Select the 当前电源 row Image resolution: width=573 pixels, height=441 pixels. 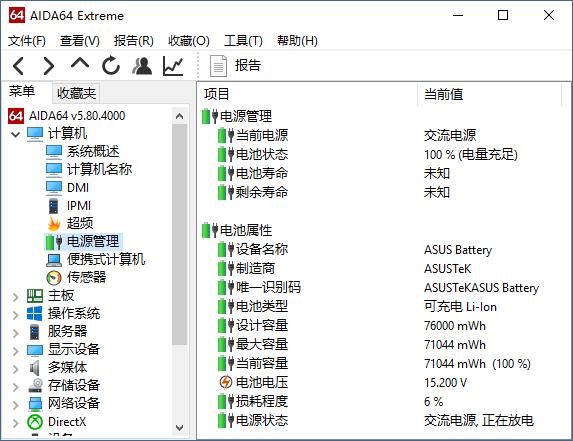click(383, 135)
